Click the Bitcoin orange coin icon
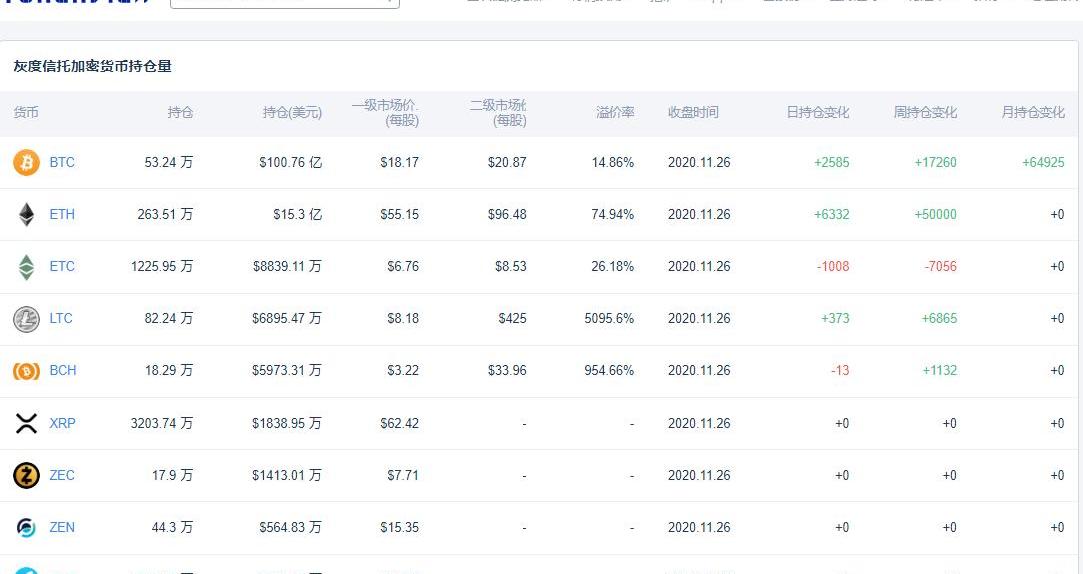 point(26,162)
